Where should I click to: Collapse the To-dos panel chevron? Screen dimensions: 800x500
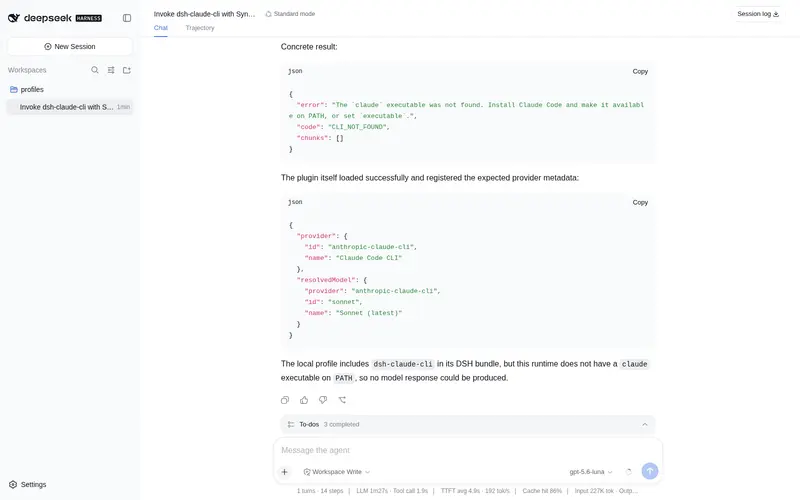click(x=644, y=424)
